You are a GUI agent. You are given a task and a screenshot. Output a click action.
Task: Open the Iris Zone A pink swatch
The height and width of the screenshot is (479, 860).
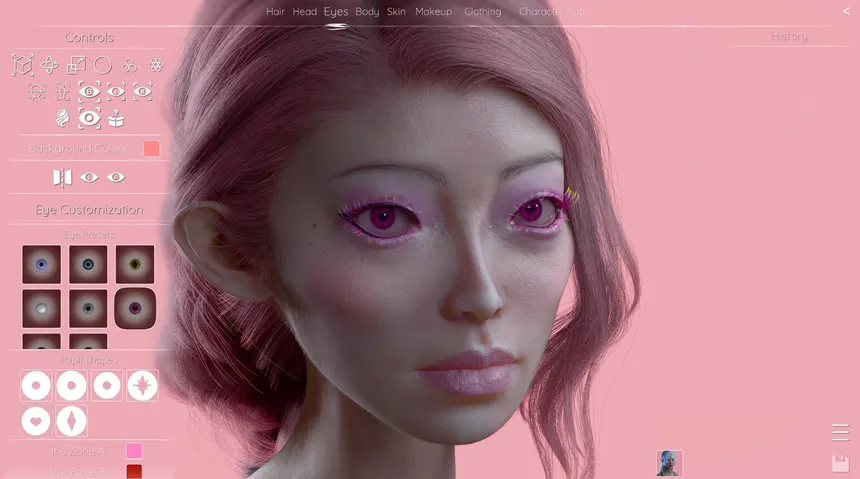[134, 451]
